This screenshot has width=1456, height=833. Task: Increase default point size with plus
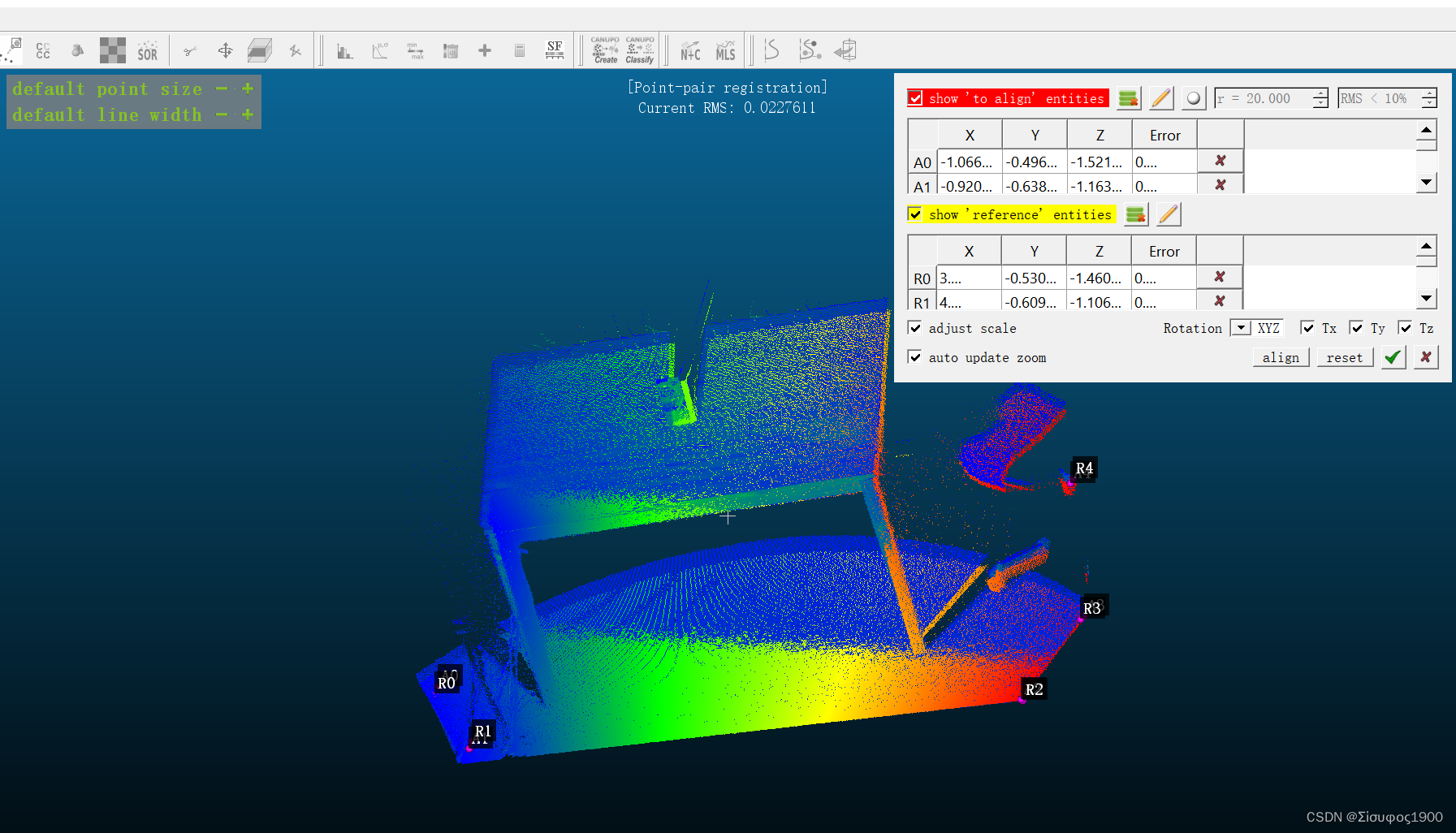coord(248,88)
